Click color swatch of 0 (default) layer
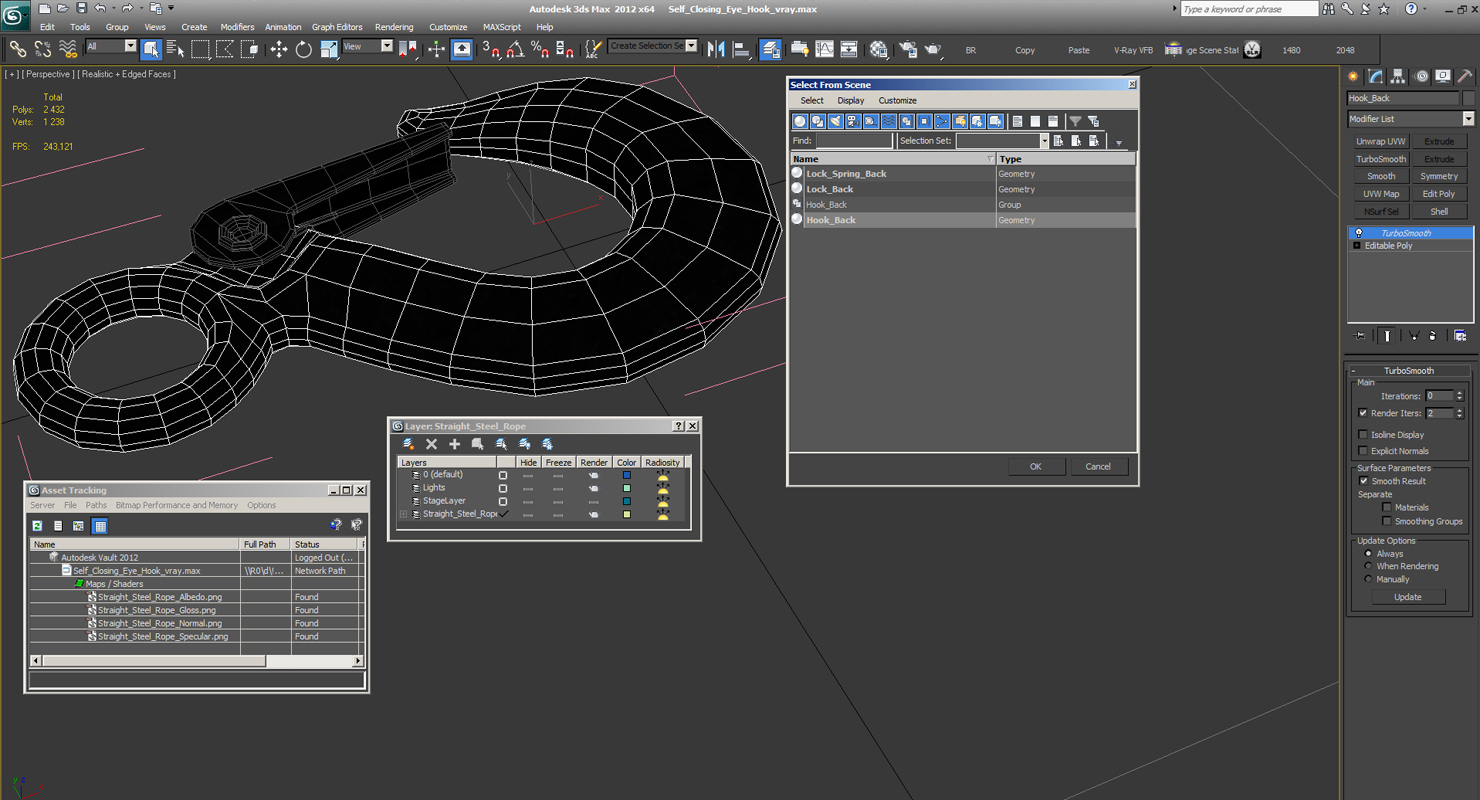This screenshot has height=800, width=1480. click(627, 476)
